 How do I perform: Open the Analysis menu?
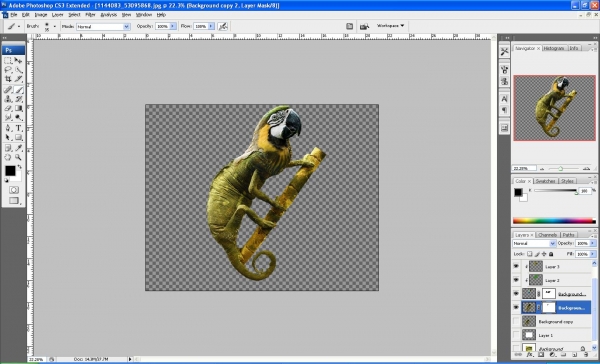pyautogui.click(x=108, y=15)
